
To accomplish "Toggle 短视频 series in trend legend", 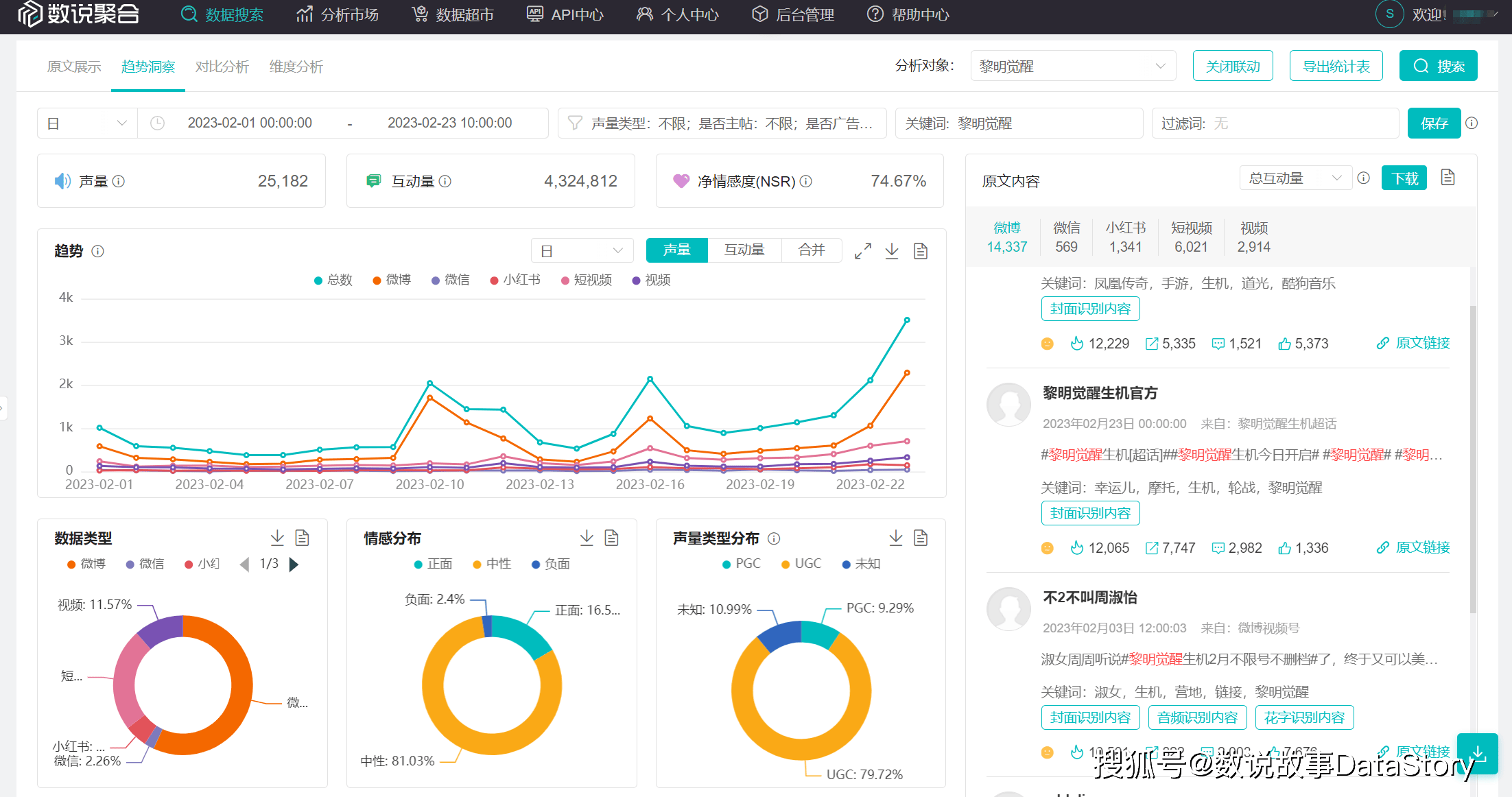I will pyautogui.click(x=587, y=280).
